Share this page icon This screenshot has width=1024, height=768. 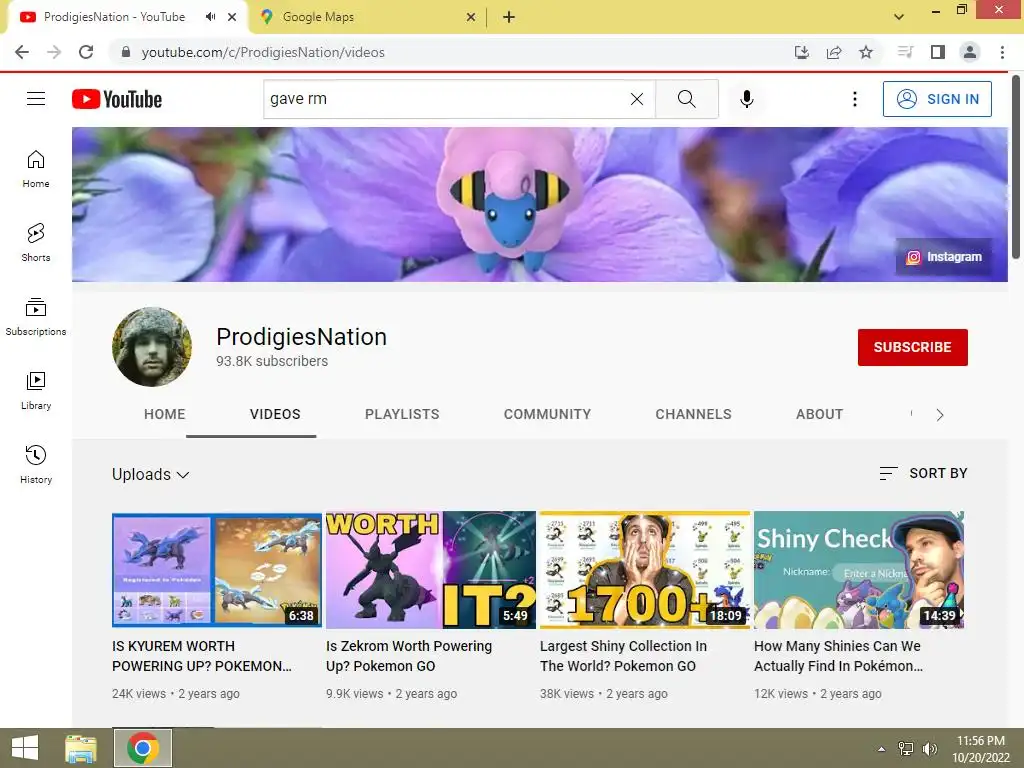[x=834, y=52]
